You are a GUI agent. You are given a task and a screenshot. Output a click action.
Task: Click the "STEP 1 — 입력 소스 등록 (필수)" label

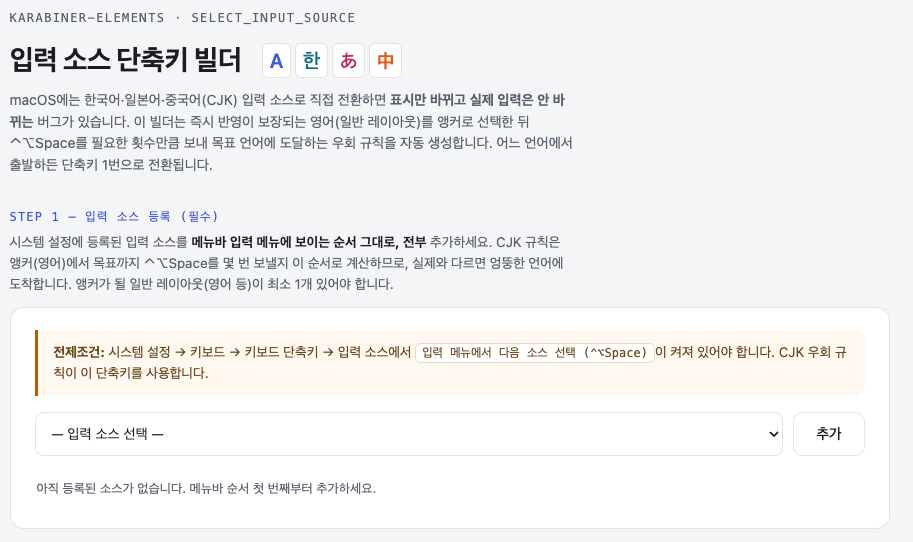click(x=114, y=217)
